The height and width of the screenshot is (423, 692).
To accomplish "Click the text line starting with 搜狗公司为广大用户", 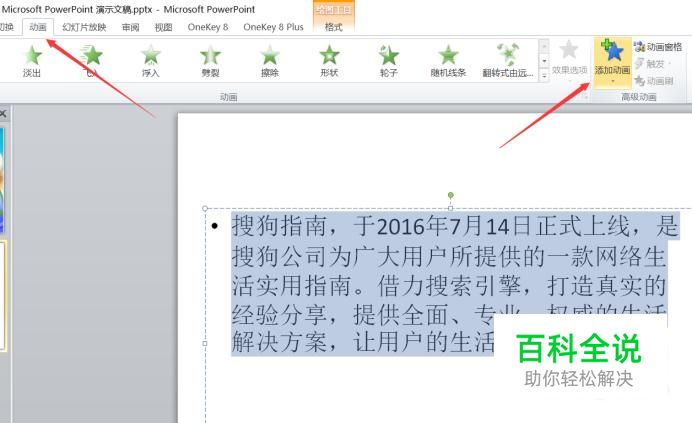I will pos(449,257).
